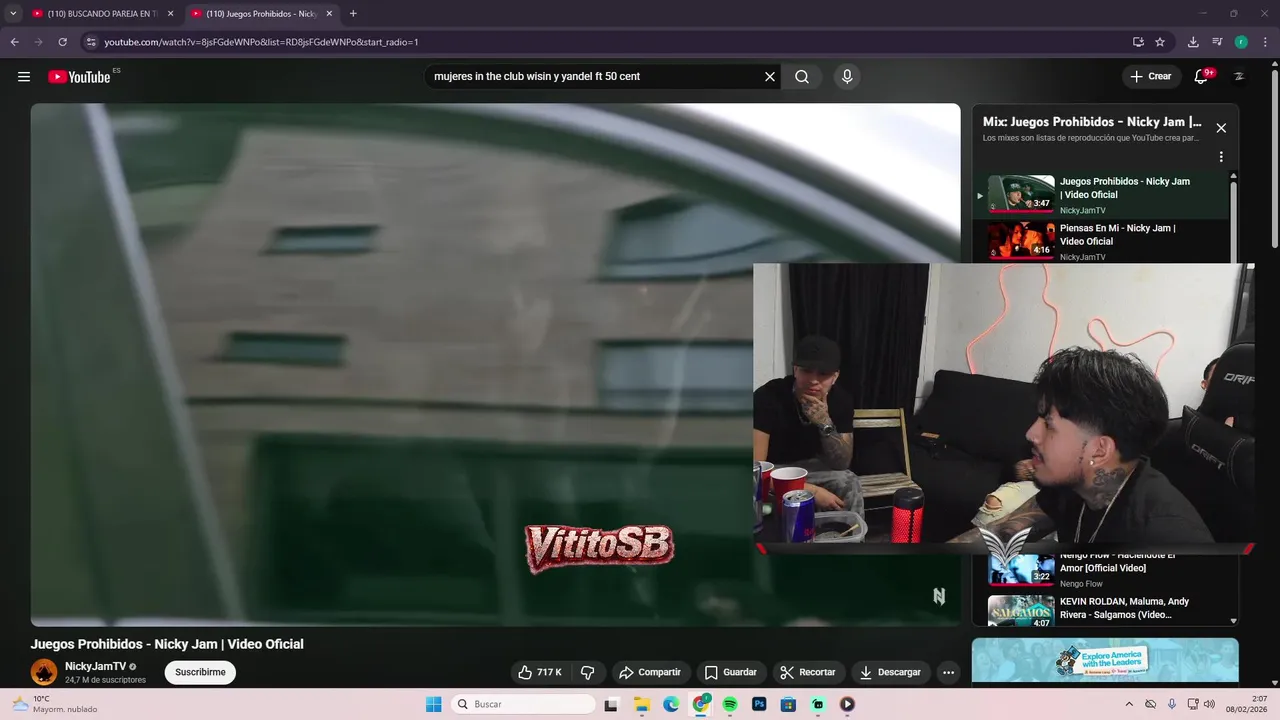This screenshot has height=720, width=1280.
Task: Open the Crear menu
Action: [1150, 76]
